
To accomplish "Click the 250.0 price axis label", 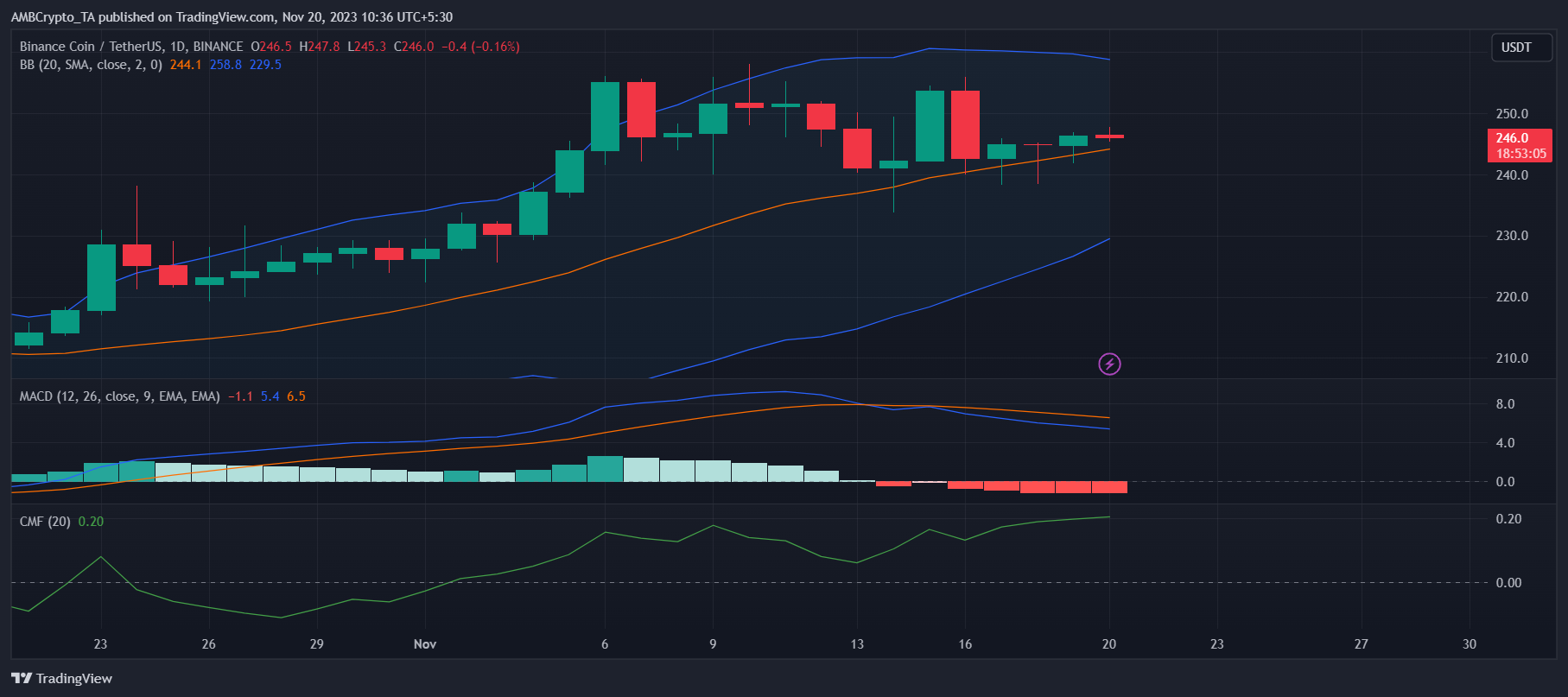I will click(1512, 114).
